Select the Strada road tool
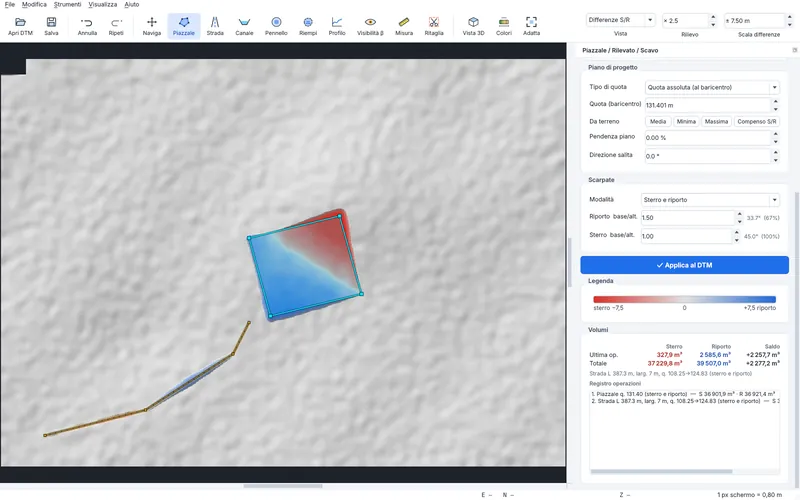The width and height of the screenshot is (800, 500). tap(215, 26)
